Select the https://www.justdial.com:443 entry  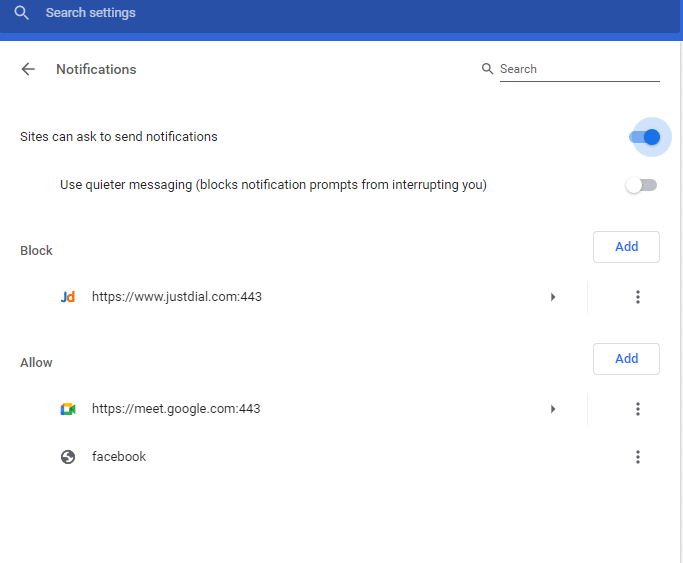pos(177,297)
